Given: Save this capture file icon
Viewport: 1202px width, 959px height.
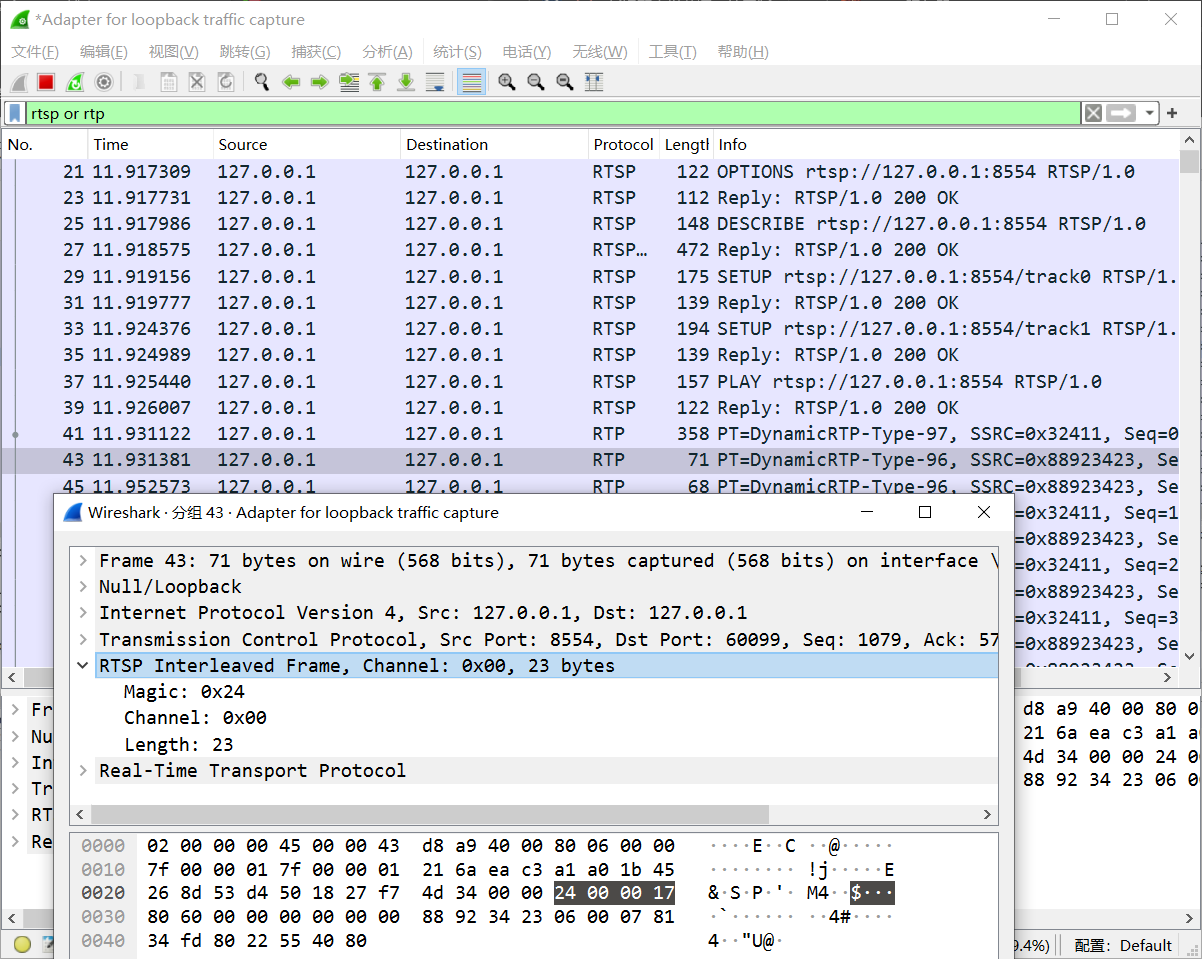Looking at the screenshot, I should pyautogui.click(x=168, y=82).
